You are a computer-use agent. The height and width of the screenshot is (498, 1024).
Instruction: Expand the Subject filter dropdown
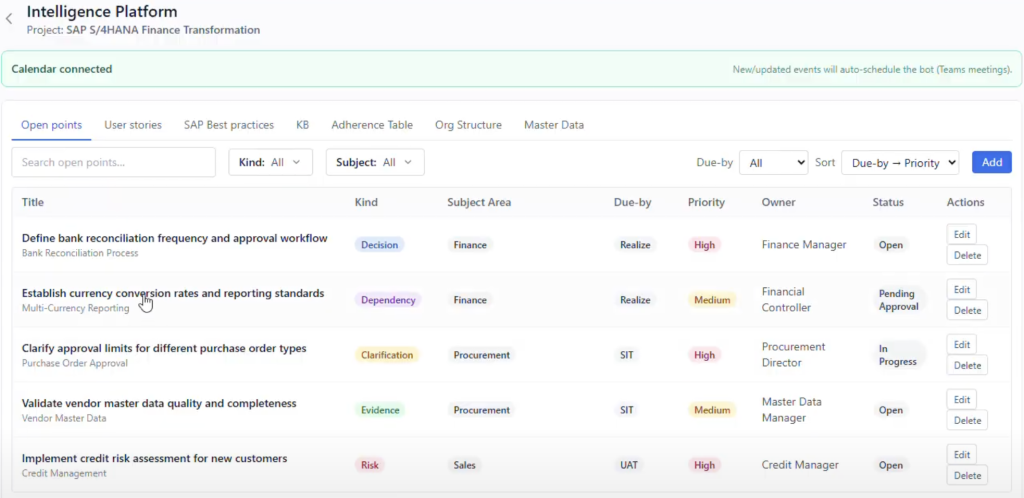[375, 162]
